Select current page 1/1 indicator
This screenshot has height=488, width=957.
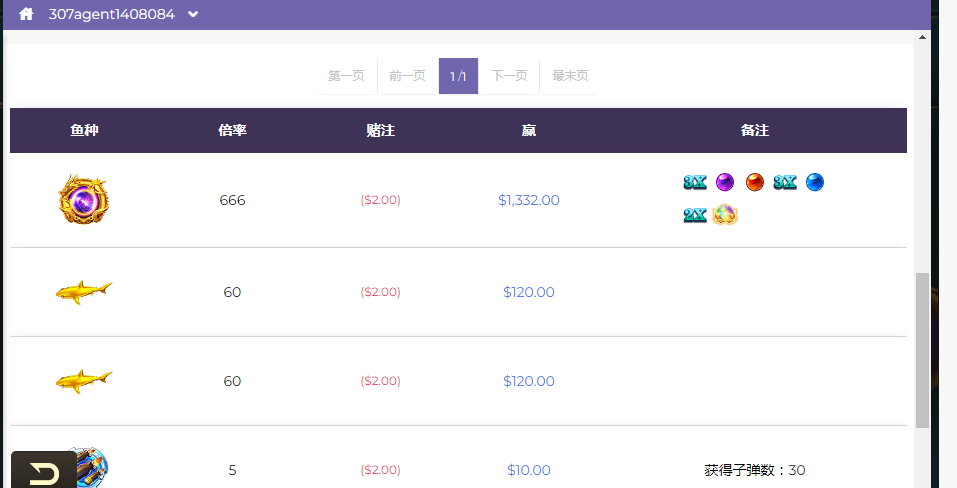point(458,76)
